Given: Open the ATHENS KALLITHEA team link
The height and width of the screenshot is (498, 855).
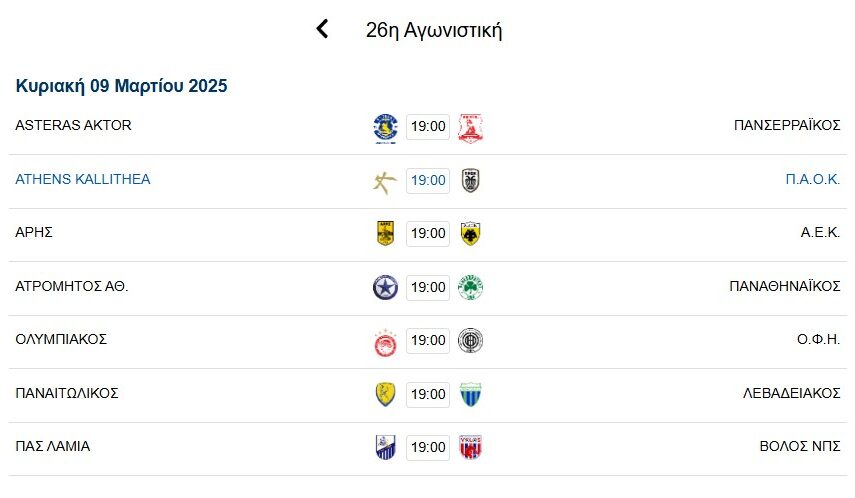Looking at the screenshot, I should (x=83, y=180).
